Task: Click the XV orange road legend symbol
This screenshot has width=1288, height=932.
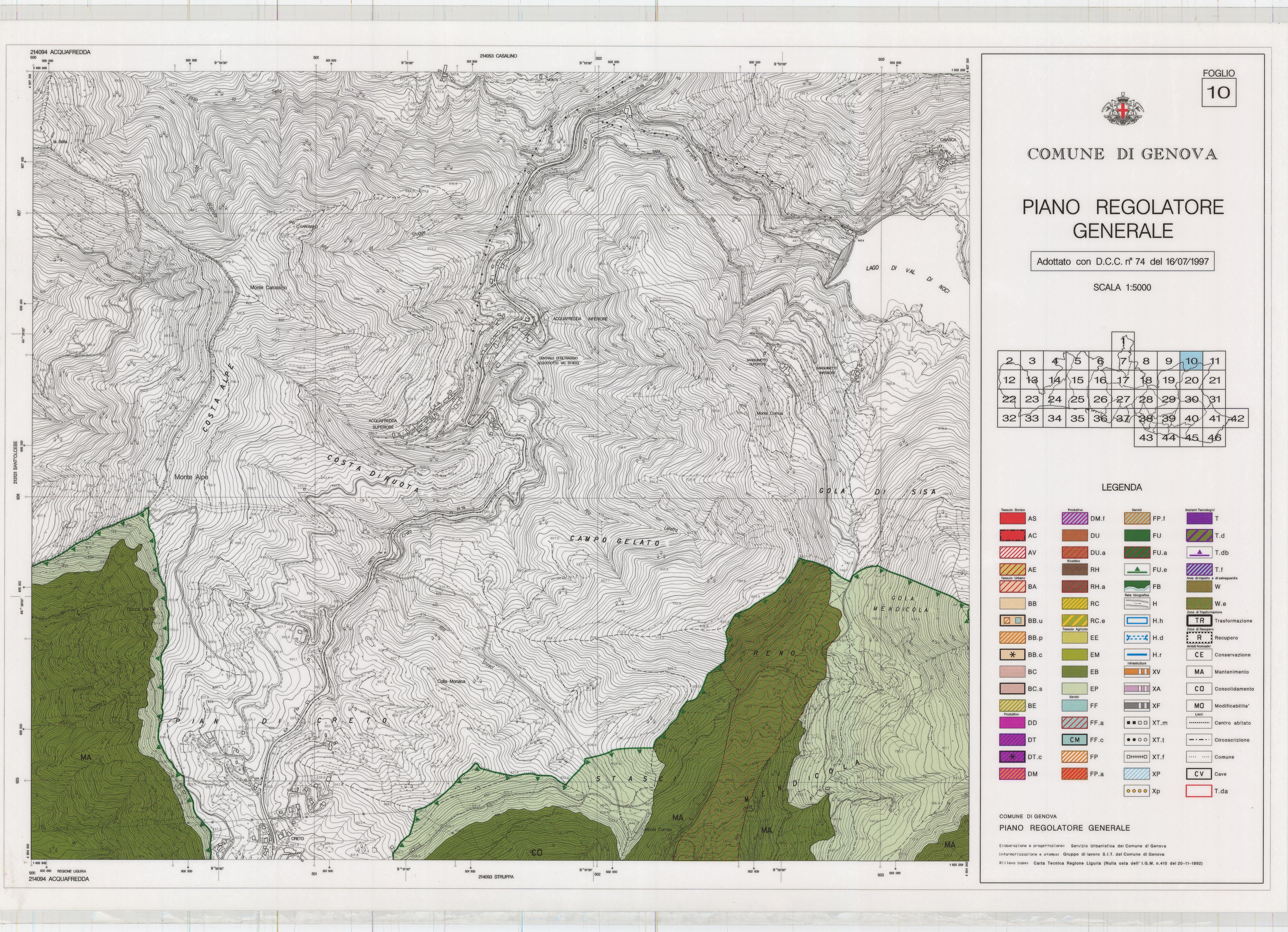Action: (1137, 672)
